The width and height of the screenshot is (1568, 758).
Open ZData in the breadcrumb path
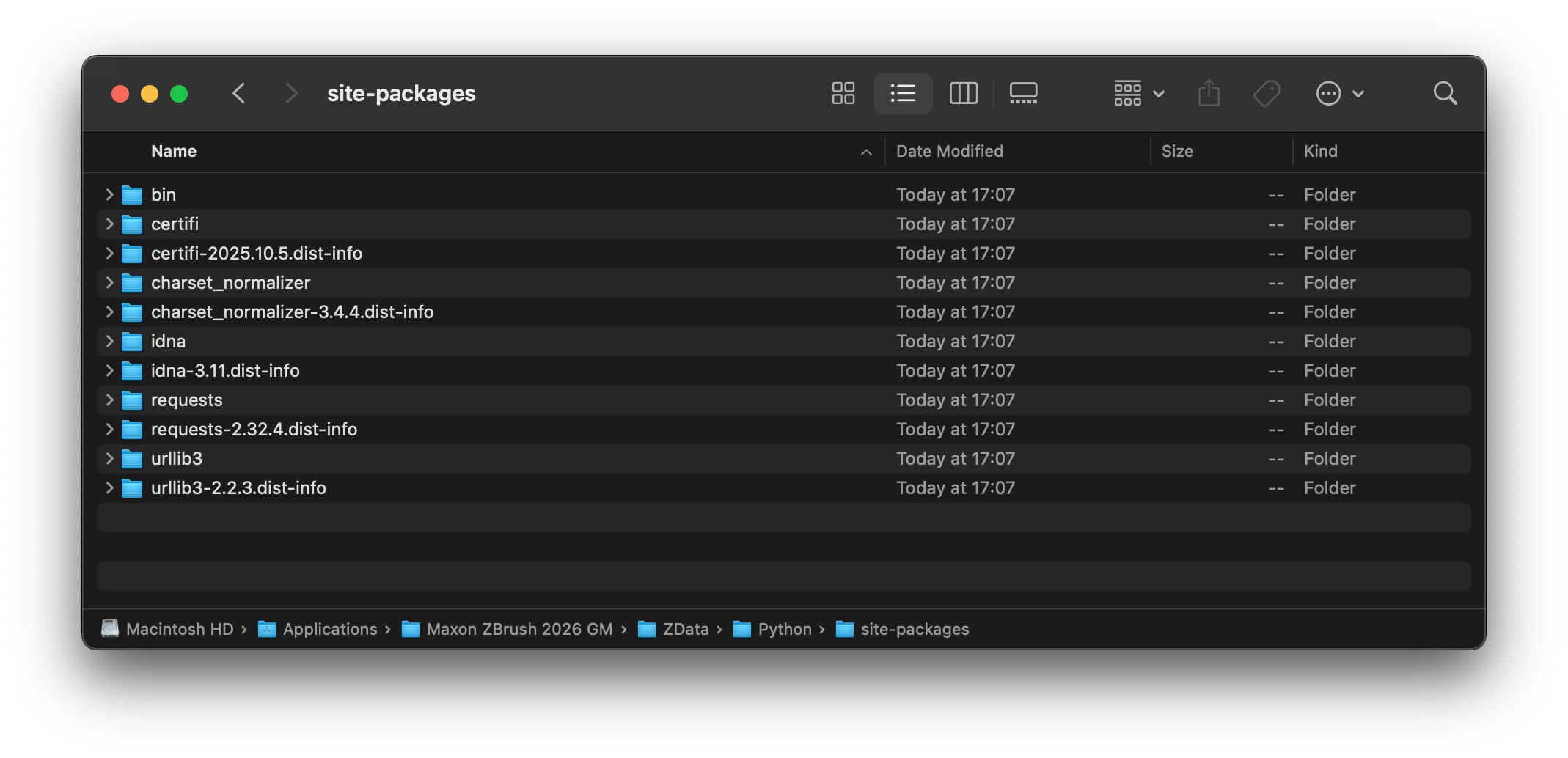pos(686,629)
